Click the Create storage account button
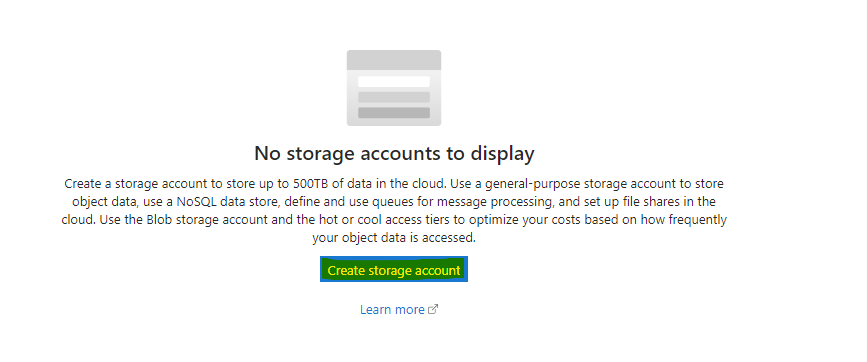The image size is (867, 362). [x=394, y=269]
